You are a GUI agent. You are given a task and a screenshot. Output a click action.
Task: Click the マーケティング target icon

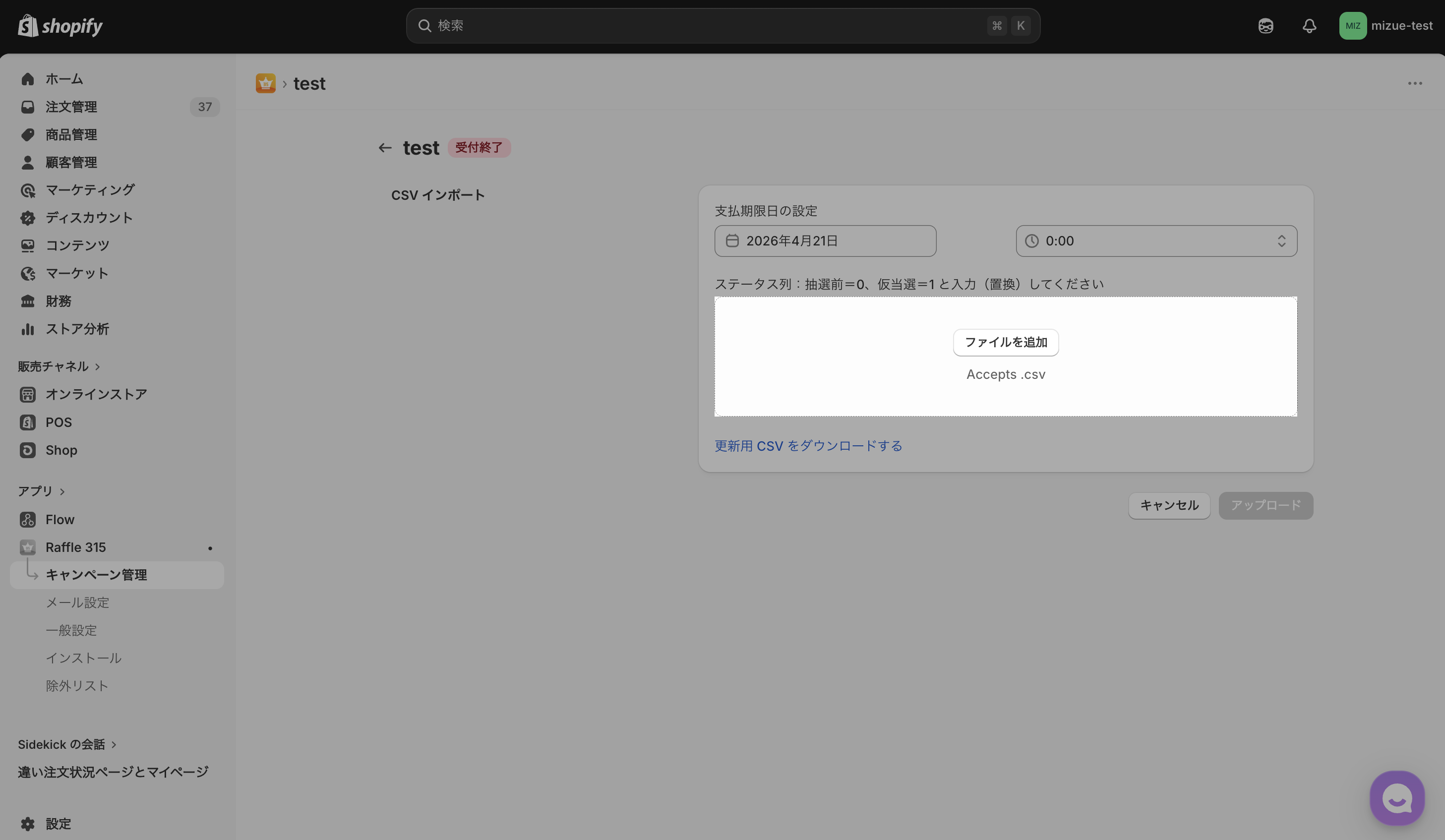click(28, 190)
